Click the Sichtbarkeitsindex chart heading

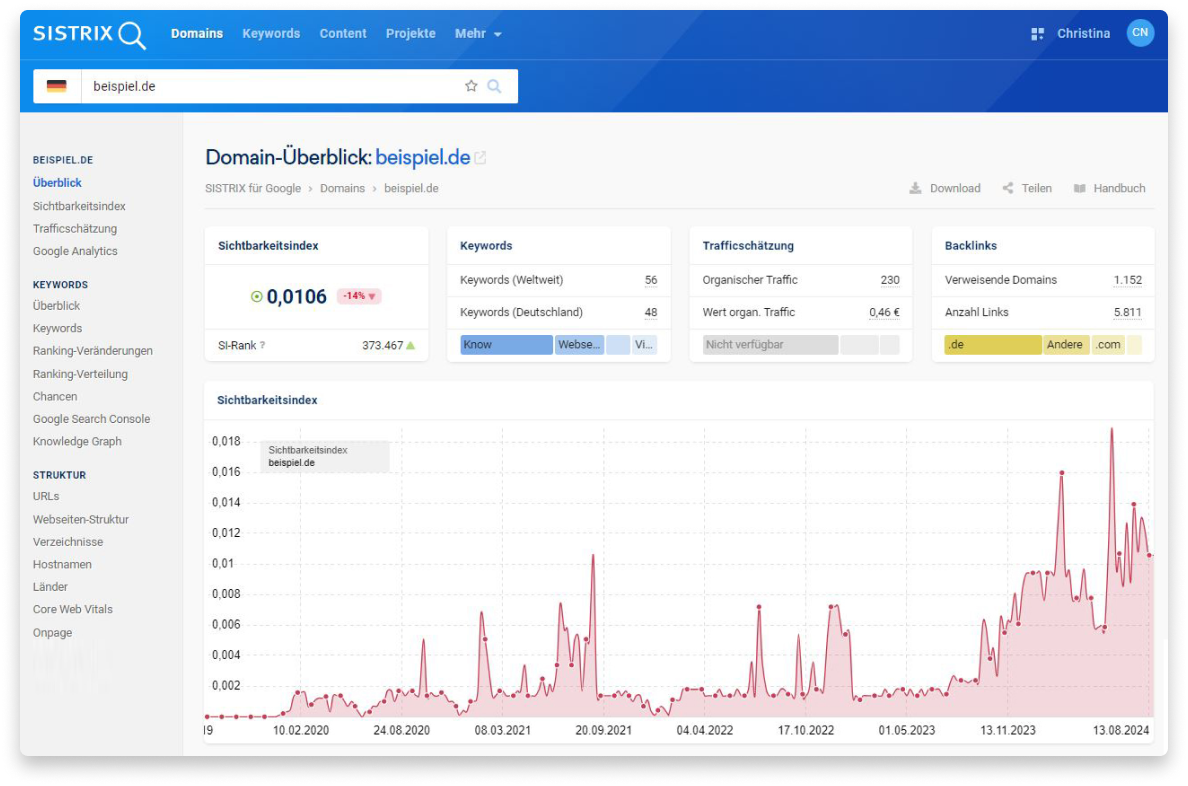pos(267,400)
